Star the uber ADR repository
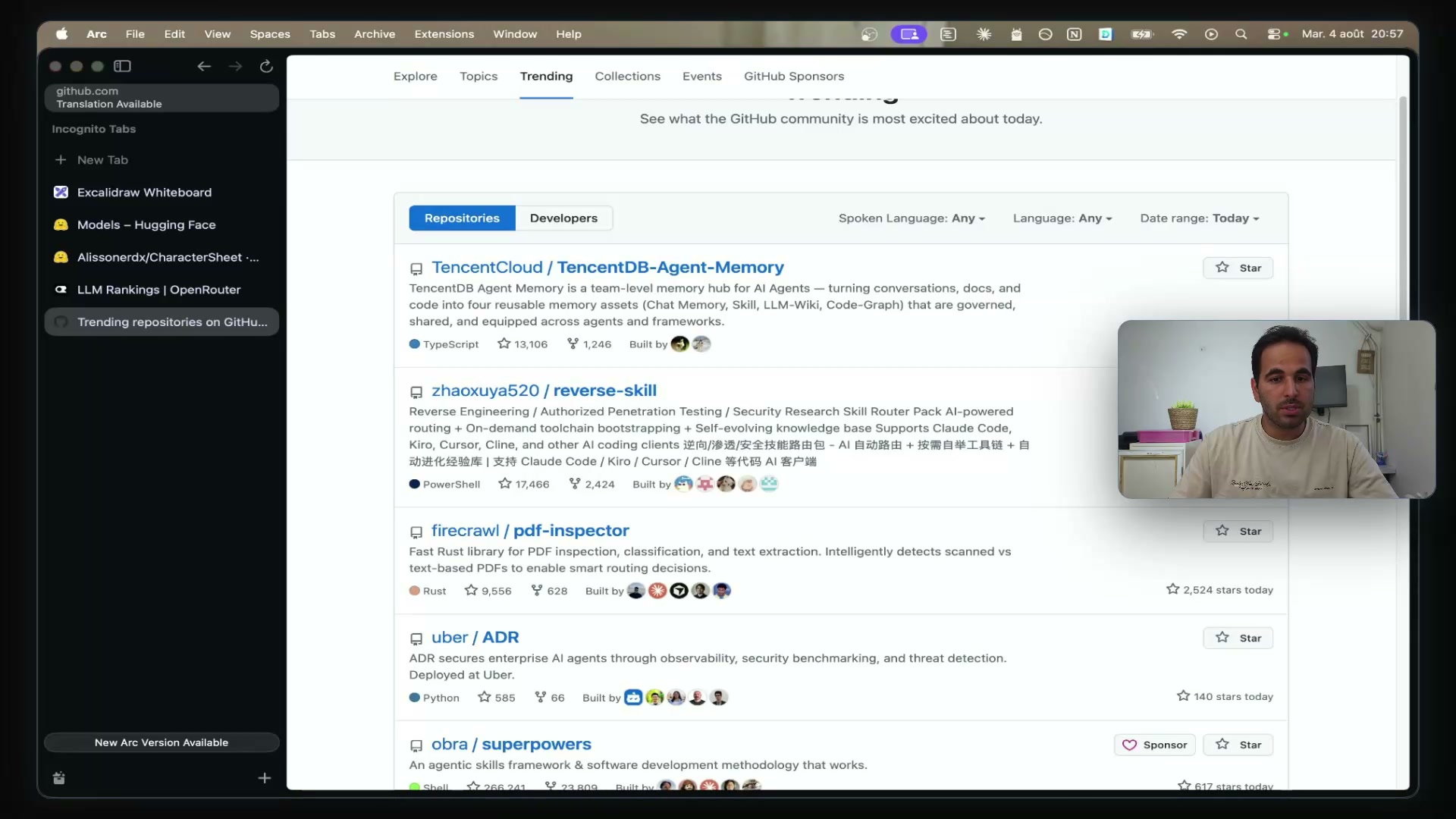Image resolution: width=1456 pixels, height=819 pixels. coord(1238,638)
